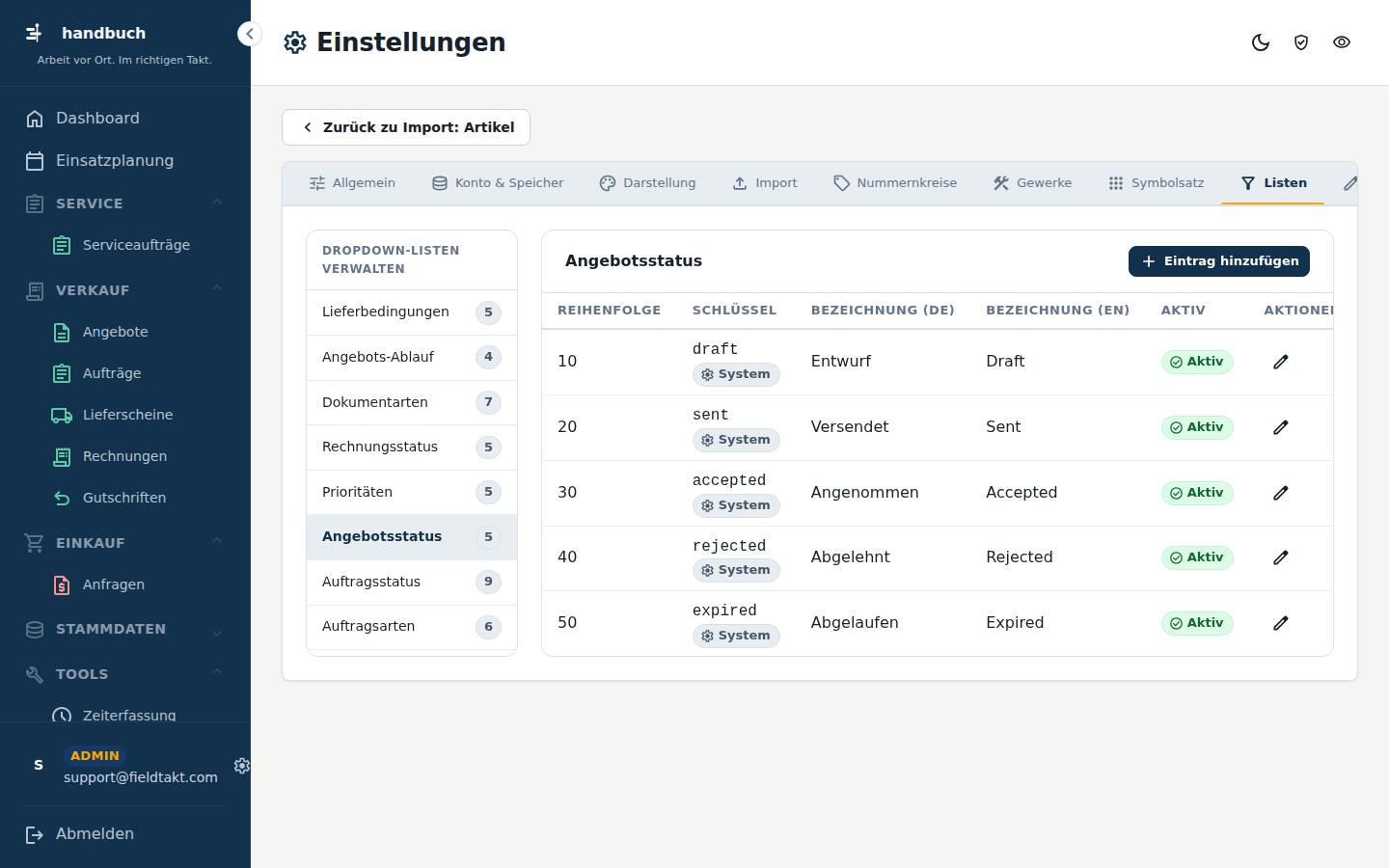Screen dimensions: 1389x868
Task: Switch to the Gewerke tab
Action: pyautogui.click(x=1033, y=183)
